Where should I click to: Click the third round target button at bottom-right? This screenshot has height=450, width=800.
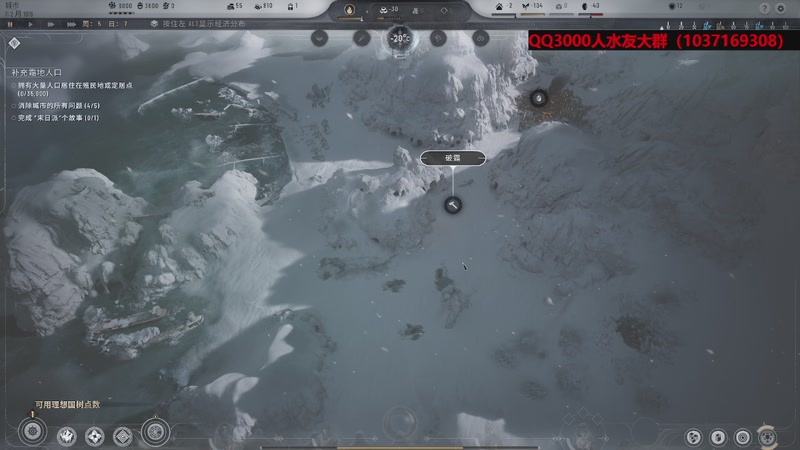pyautogui.click(x=743, y=437)
